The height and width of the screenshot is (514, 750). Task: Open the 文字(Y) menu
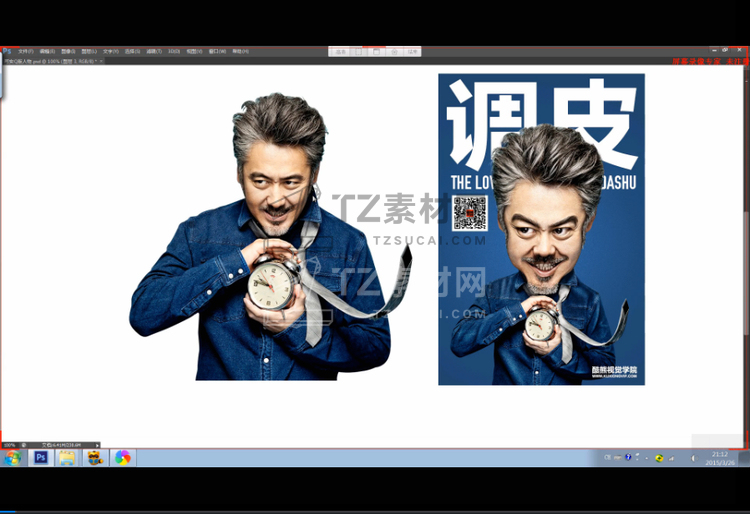click(110, 51)
